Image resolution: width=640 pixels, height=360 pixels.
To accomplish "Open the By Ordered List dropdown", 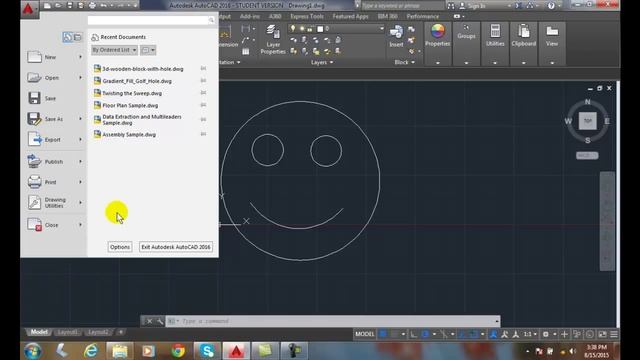I will pyautogui.click(x=114, y=50).
